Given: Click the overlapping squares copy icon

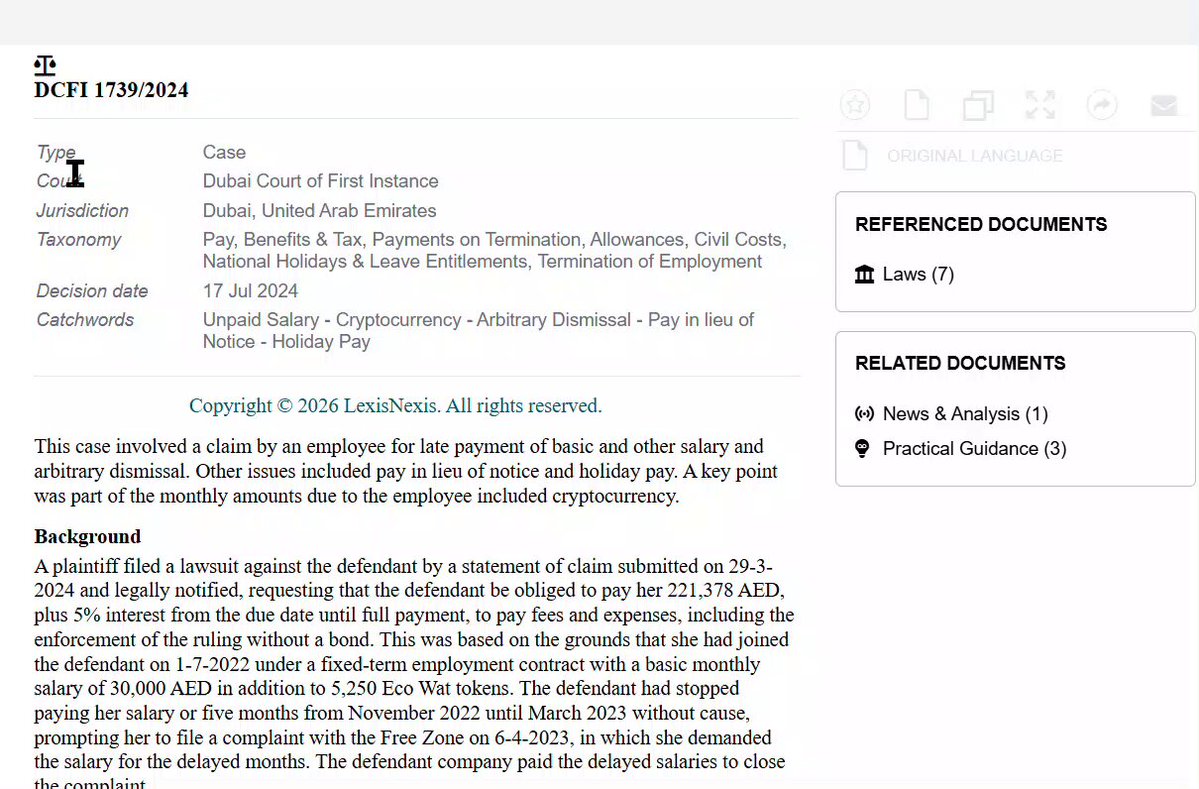Looking at the screenshot, I should (x=978, y=106).
